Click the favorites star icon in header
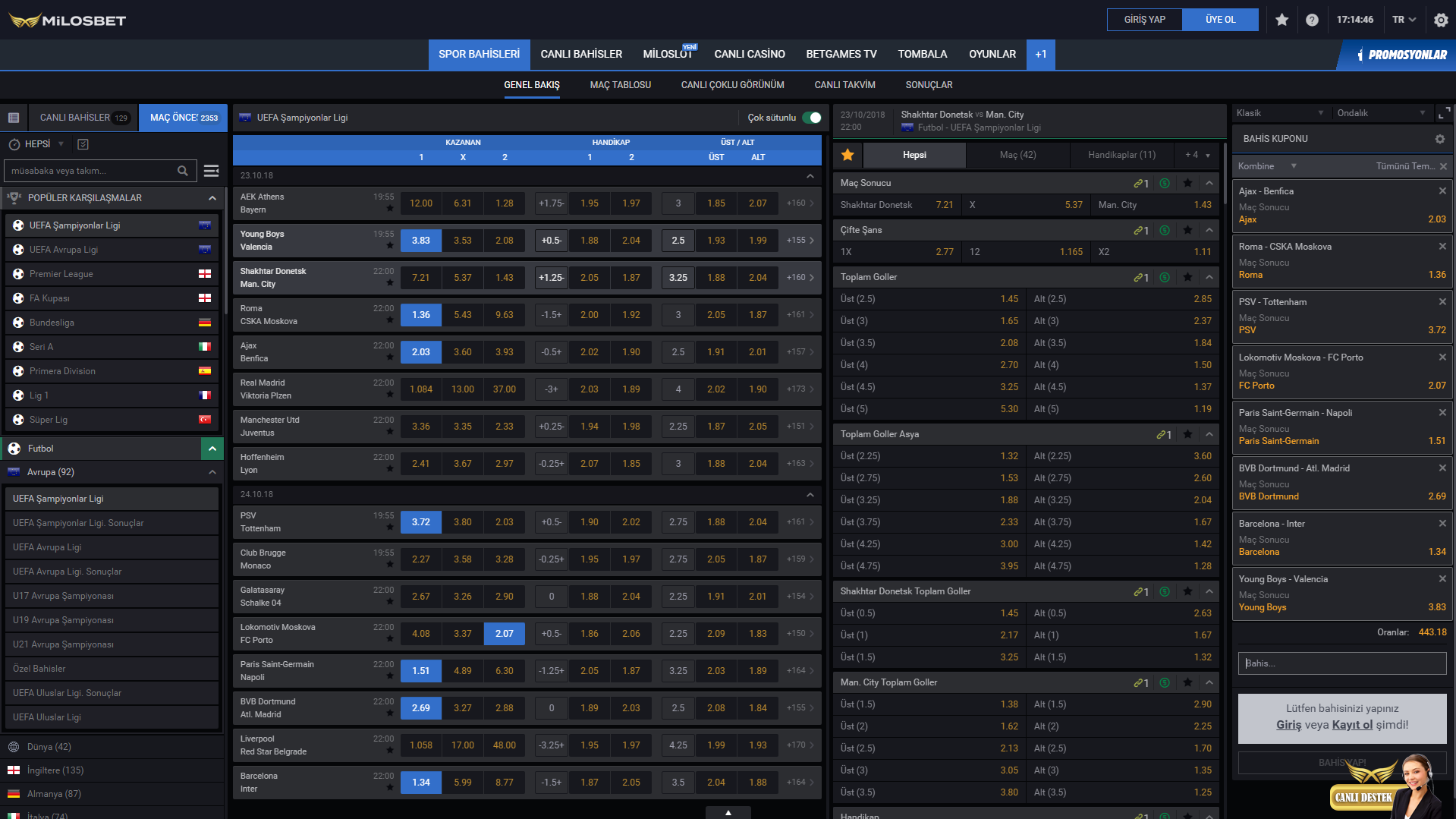The image size is (1456, 819). point(1281,20)
